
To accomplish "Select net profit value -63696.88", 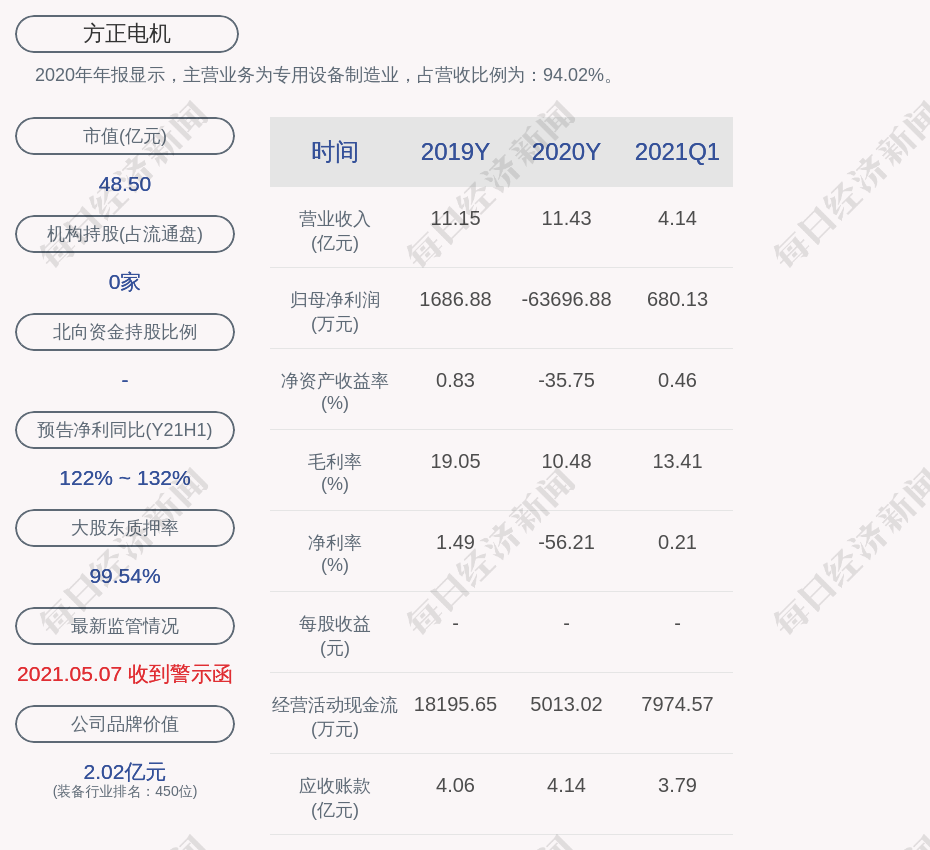I will (566, 299).
